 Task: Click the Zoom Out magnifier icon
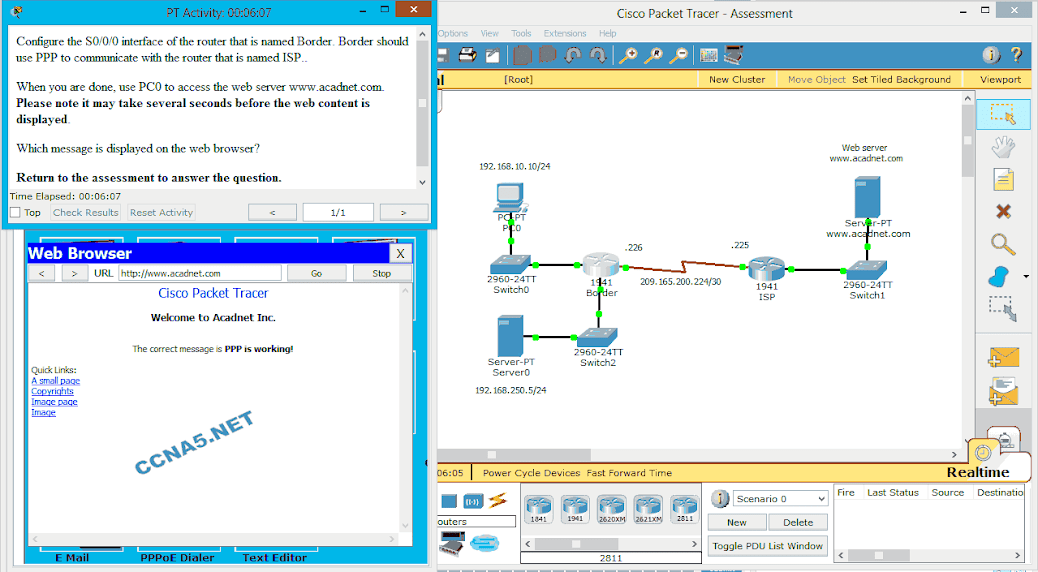[679, 55]
